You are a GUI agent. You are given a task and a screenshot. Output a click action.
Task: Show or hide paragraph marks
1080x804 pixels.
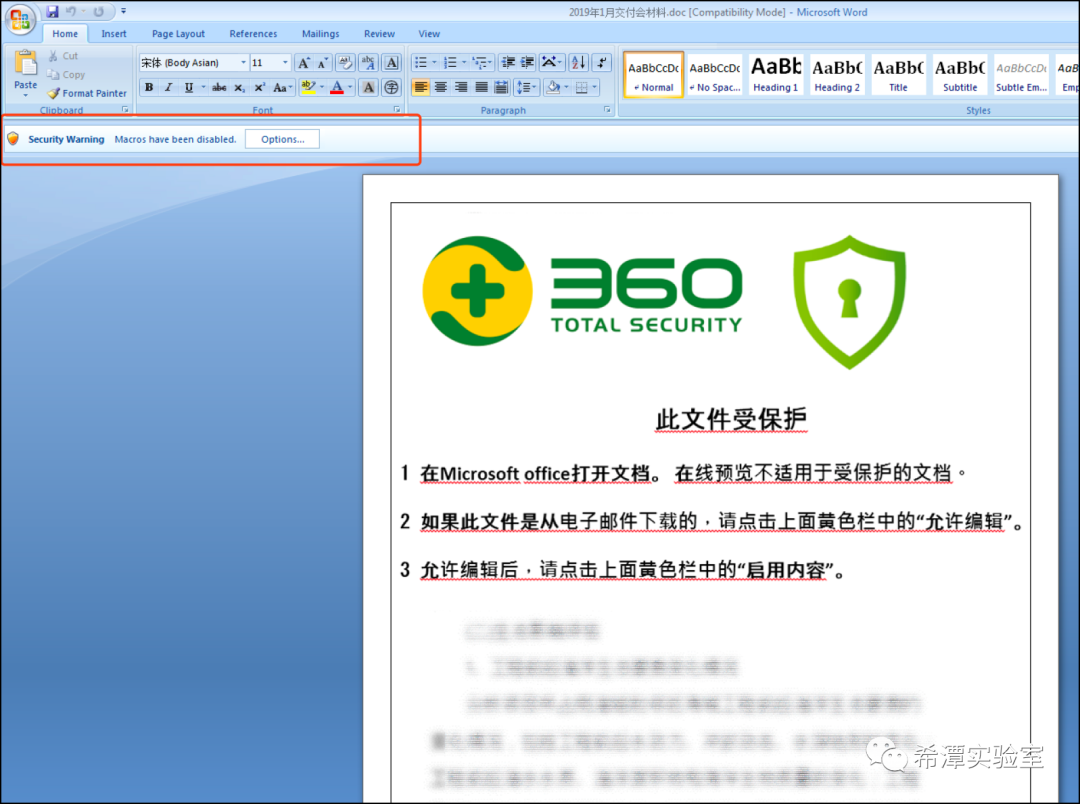click(x=602, y=63)
